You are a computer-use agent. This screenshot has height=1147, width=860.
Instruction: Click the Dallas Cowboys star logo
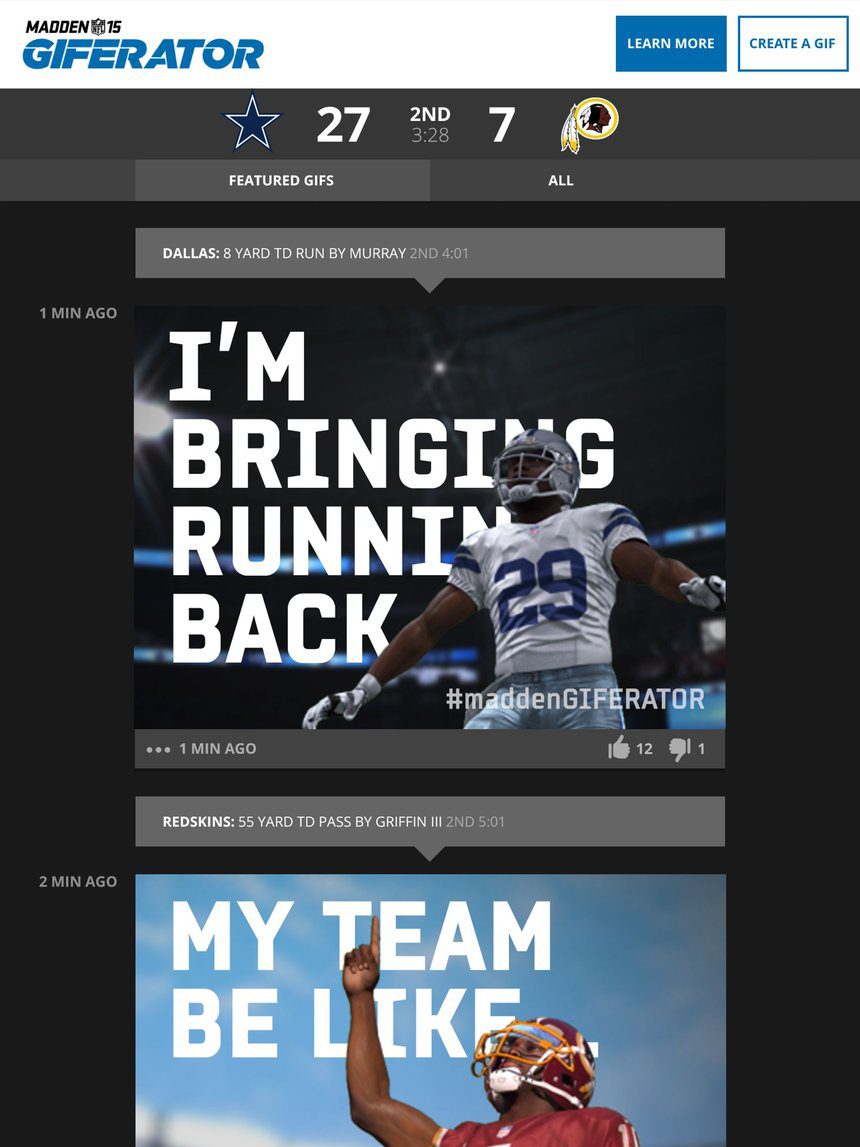tap(252, 123)
